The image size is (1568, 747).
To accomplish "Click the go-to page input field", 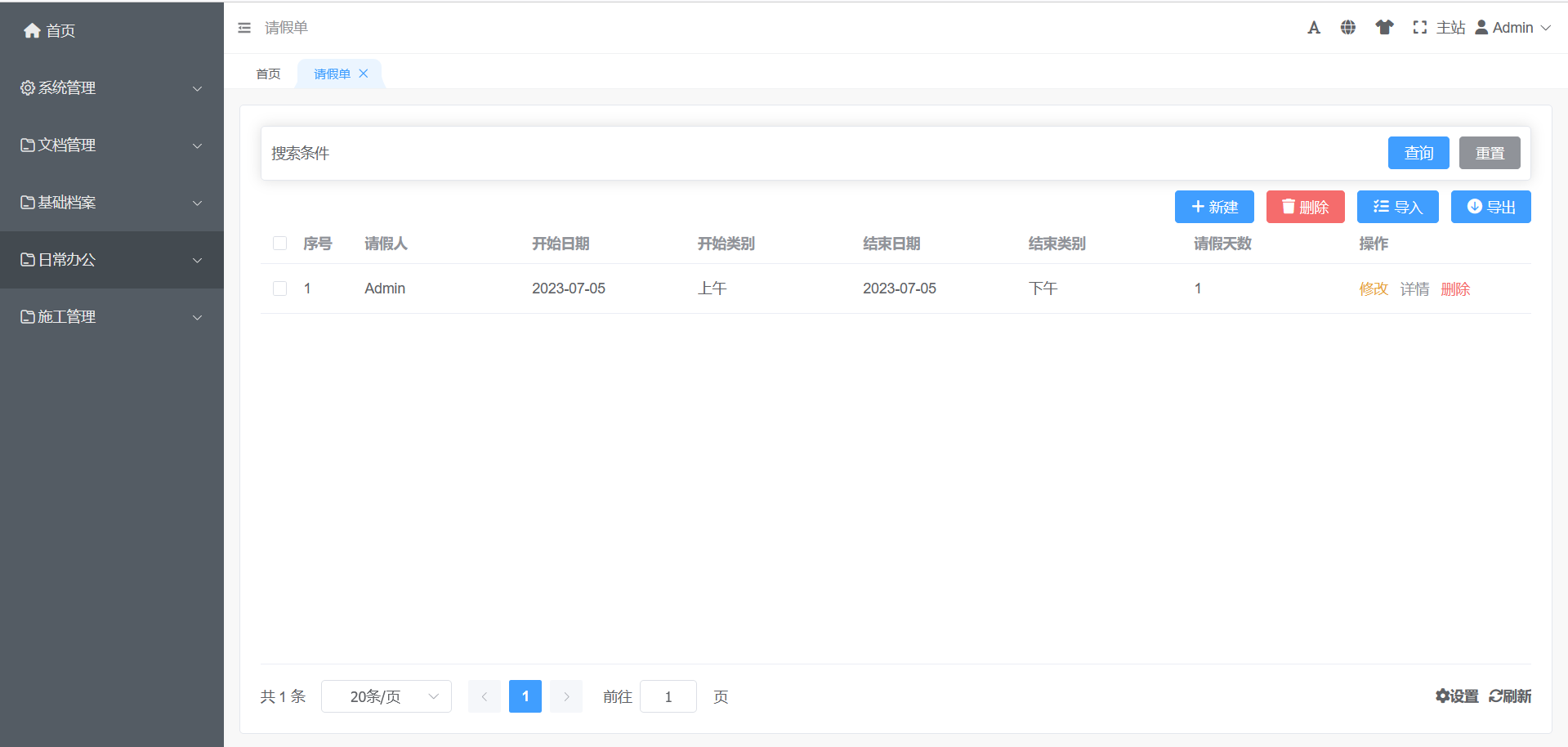I will point(668,696).
